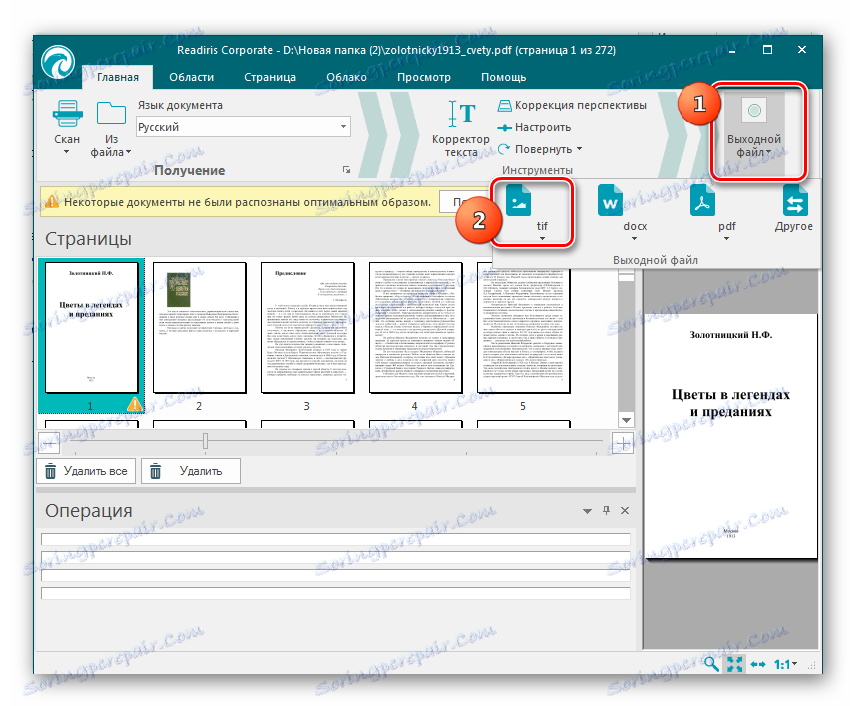
Task: Click the Повернуть rotate tool
Action: coord(535,149)
